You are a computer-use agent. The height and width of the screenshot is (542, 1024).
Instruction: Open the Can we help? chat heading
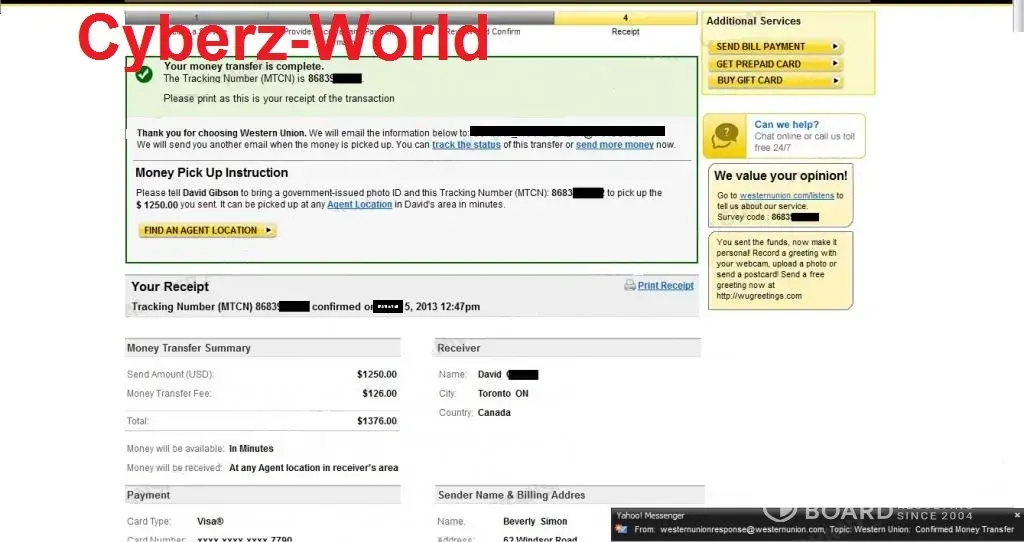[x=786, y=124]
